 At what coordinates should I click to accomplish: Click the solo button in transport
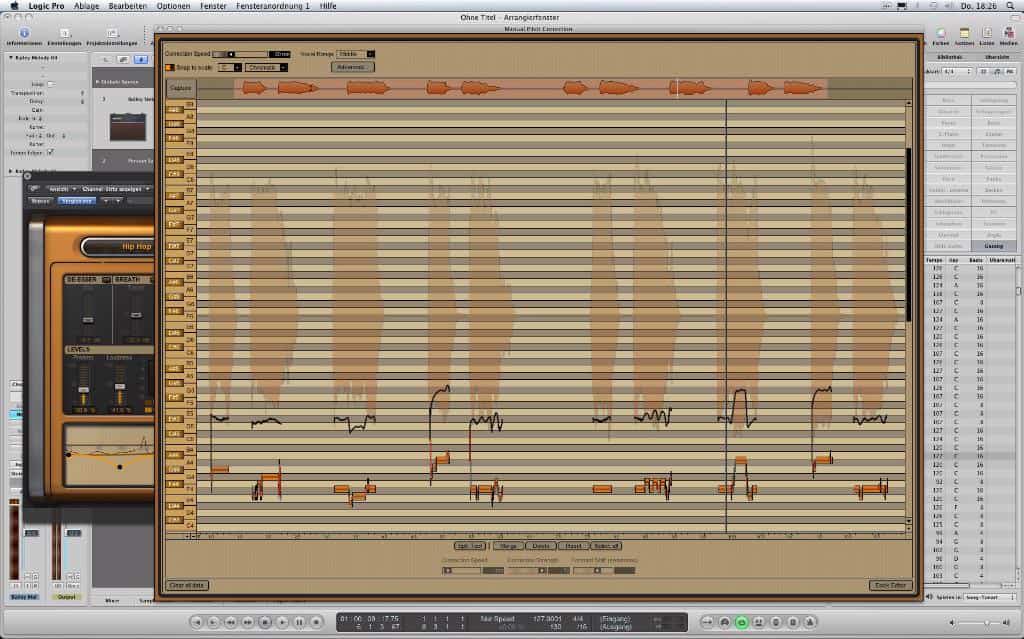point(793,622)
